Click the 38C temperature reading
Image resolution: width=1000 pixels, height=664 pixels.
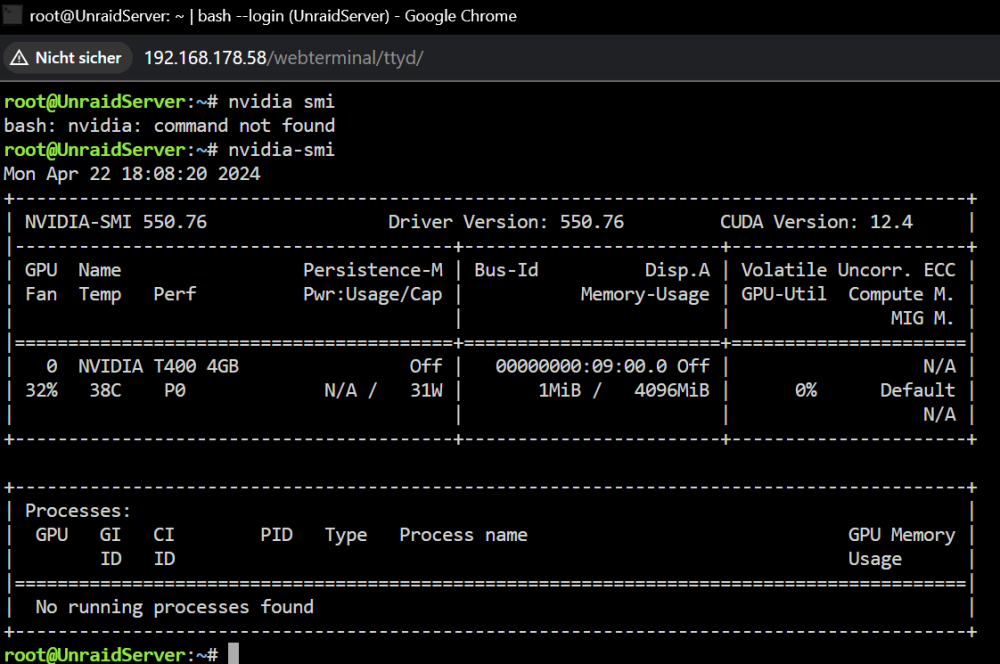coord(105,390)
